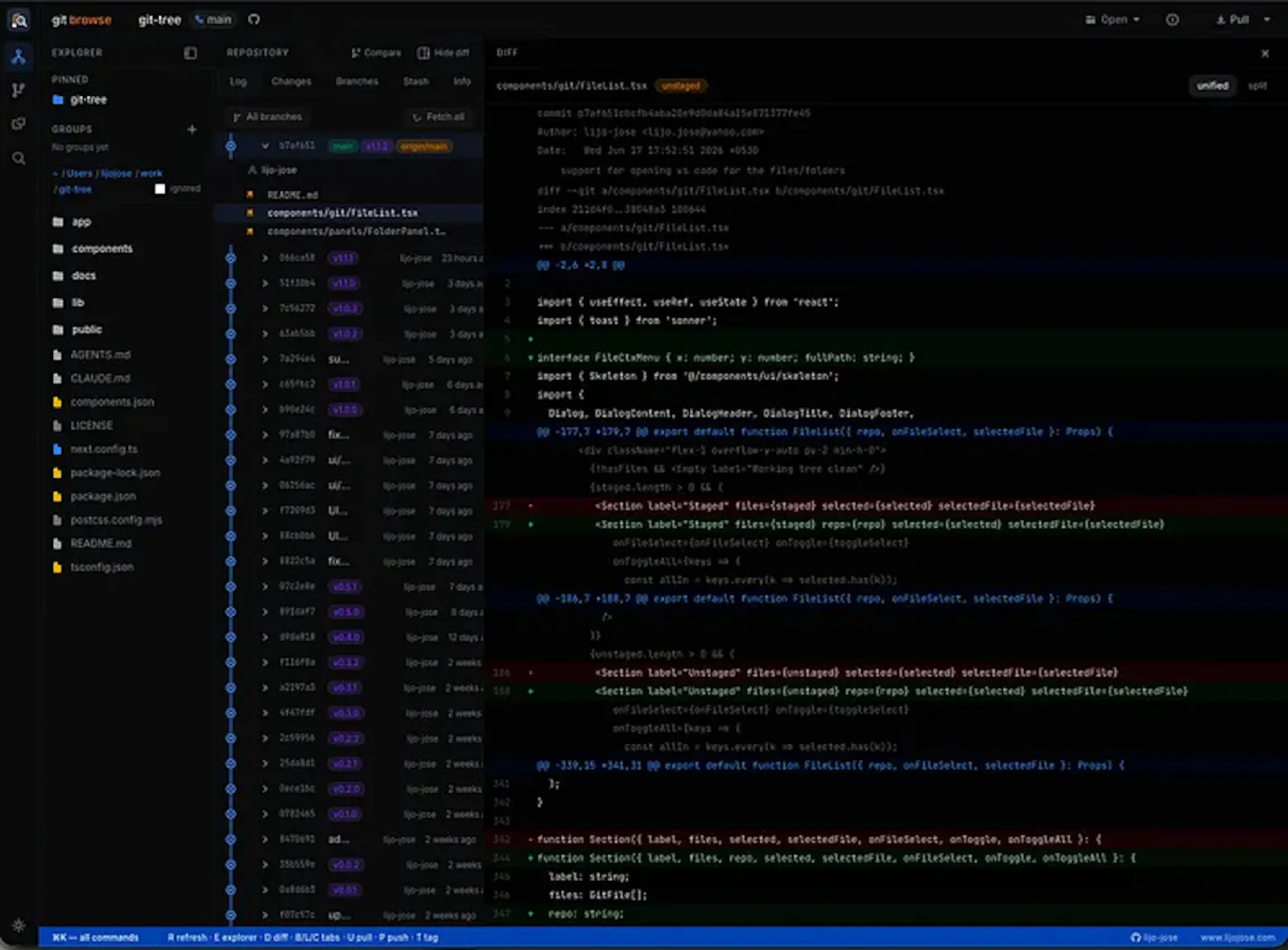
Task: Click the first @@ -2,6 +2,8 @@ hunk header
Action: (x=580, y=265)
